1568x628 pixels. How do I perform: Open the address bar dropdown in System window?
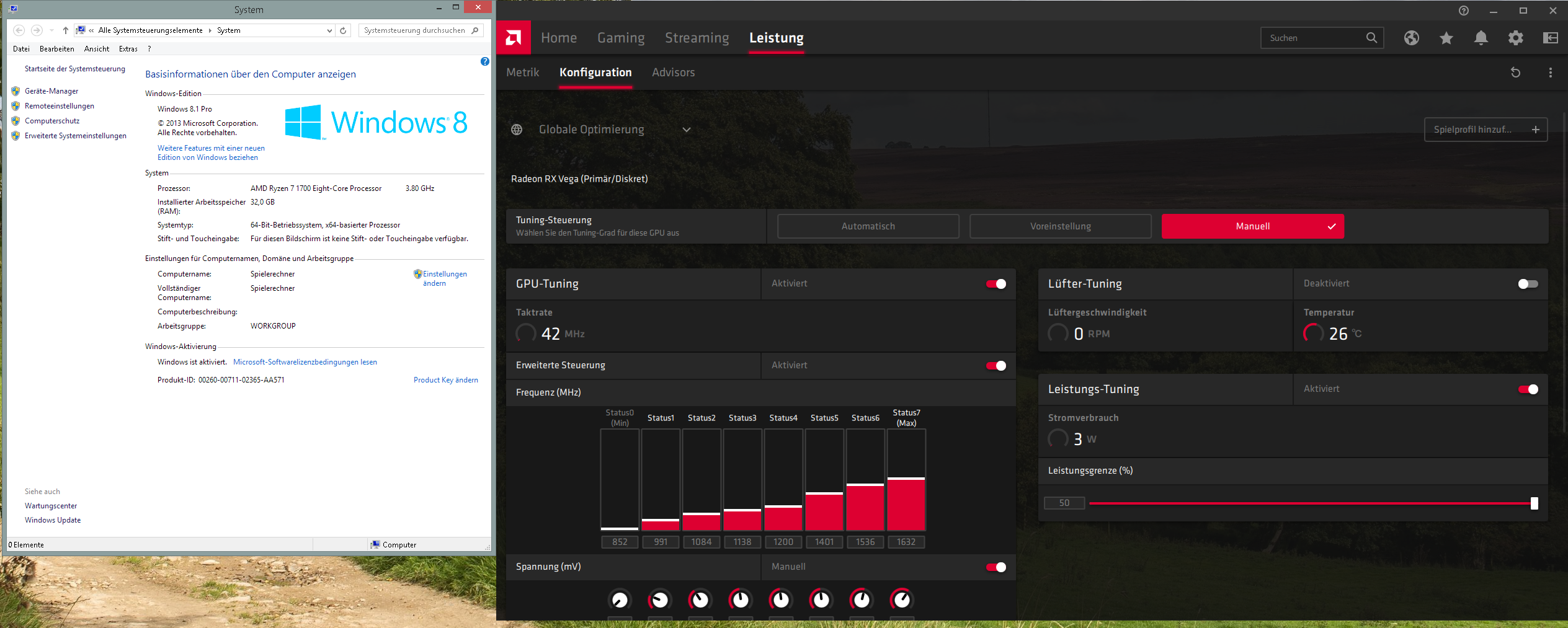pos(329,30)
